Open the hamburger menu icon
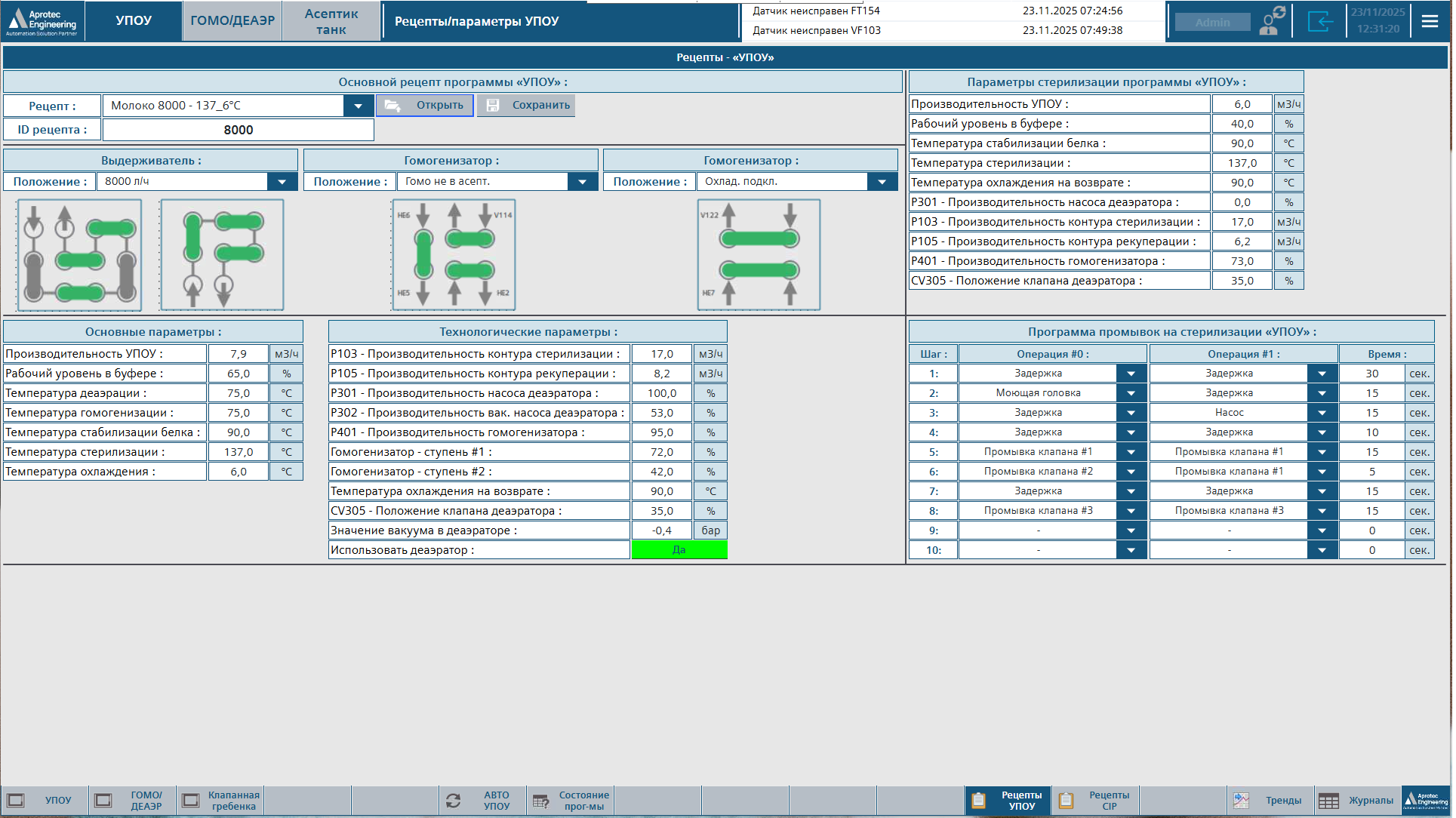Image resolution: width=1456 pixels, height=818 pixels. pyautogui.click(x=1430, y=21)
